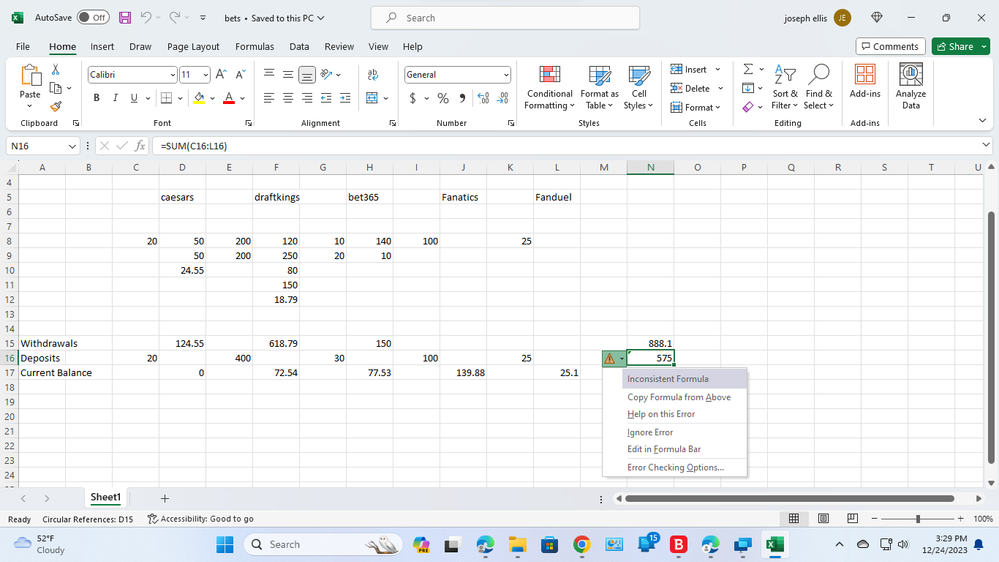Open the File menu
Screen dimensions: 999x562
[23, 47]
